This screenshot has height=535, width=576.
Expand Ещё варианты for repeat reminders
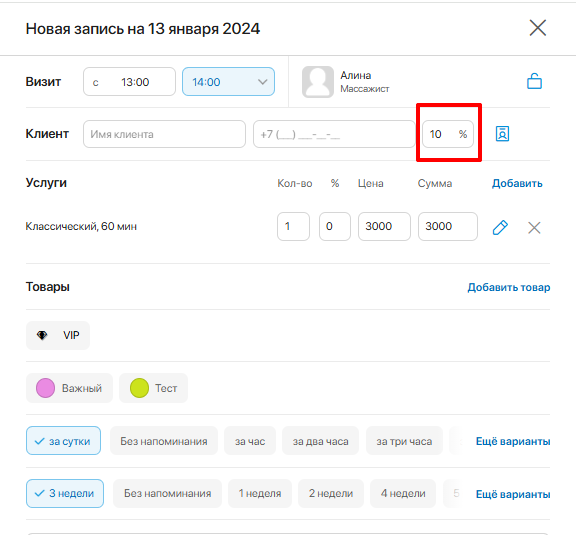tap(513, 494)
